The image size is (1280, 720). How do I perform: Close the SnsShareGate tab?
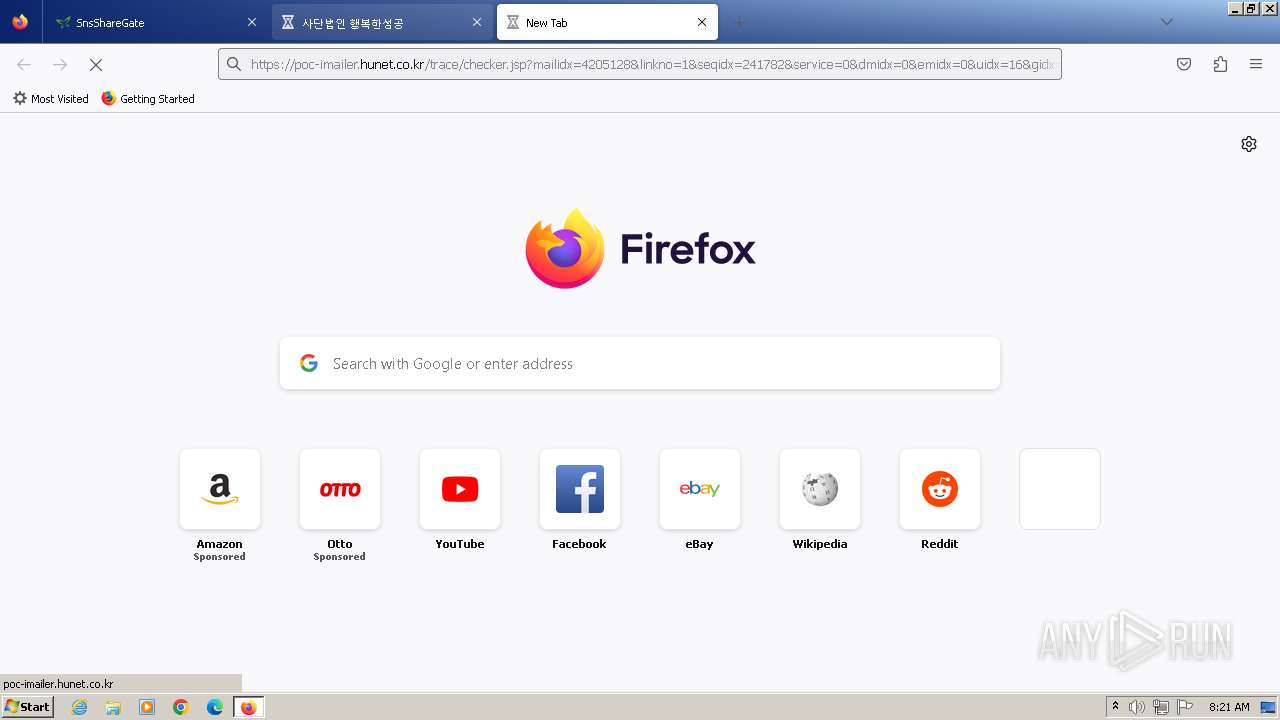click(x=252, y=22)
